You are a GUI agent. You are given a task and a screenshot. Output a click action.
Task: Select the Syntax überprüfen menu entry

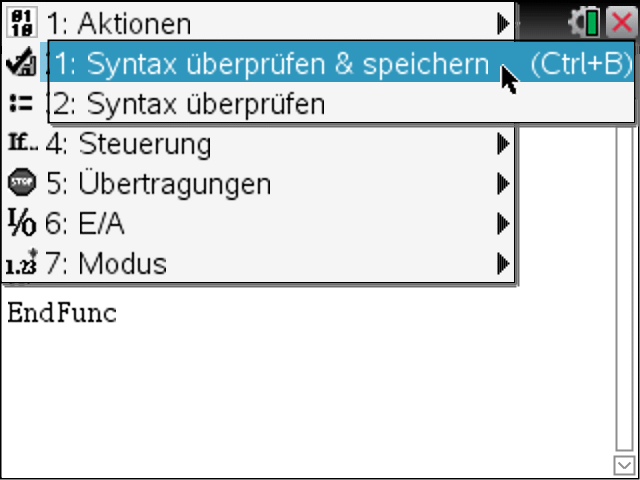(x=342, y=102)
